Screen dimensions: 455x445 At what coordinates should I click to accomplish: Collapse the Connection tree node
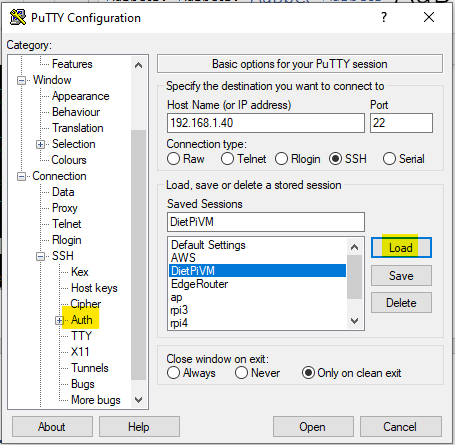[21, 176]
